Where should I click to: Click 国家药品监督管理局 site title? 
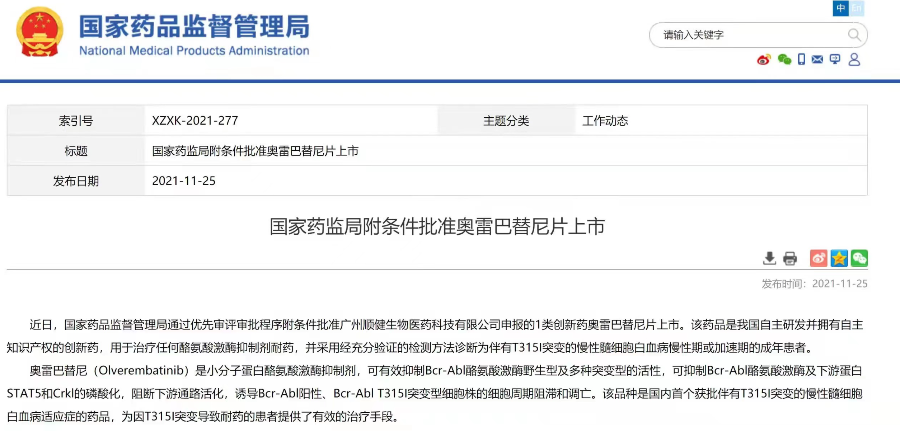click(x=194, y=26)
